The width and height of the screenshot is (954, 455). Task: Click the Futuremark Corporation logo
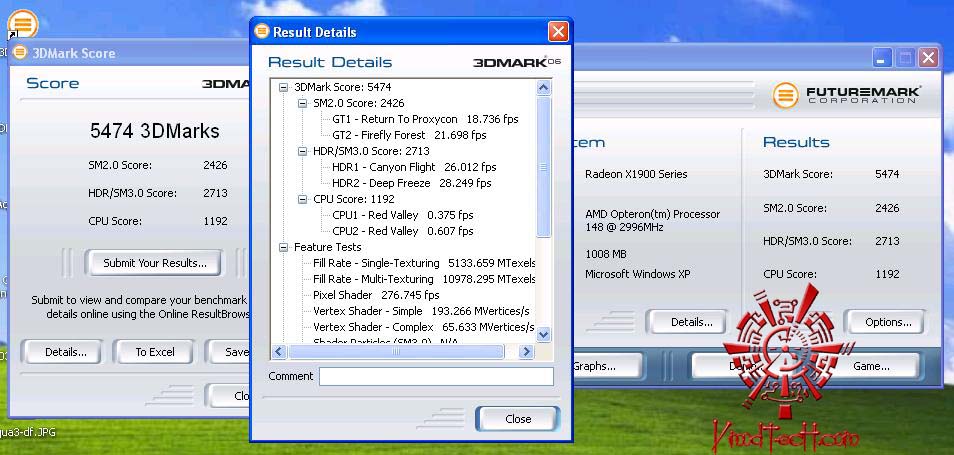point(847,95)
